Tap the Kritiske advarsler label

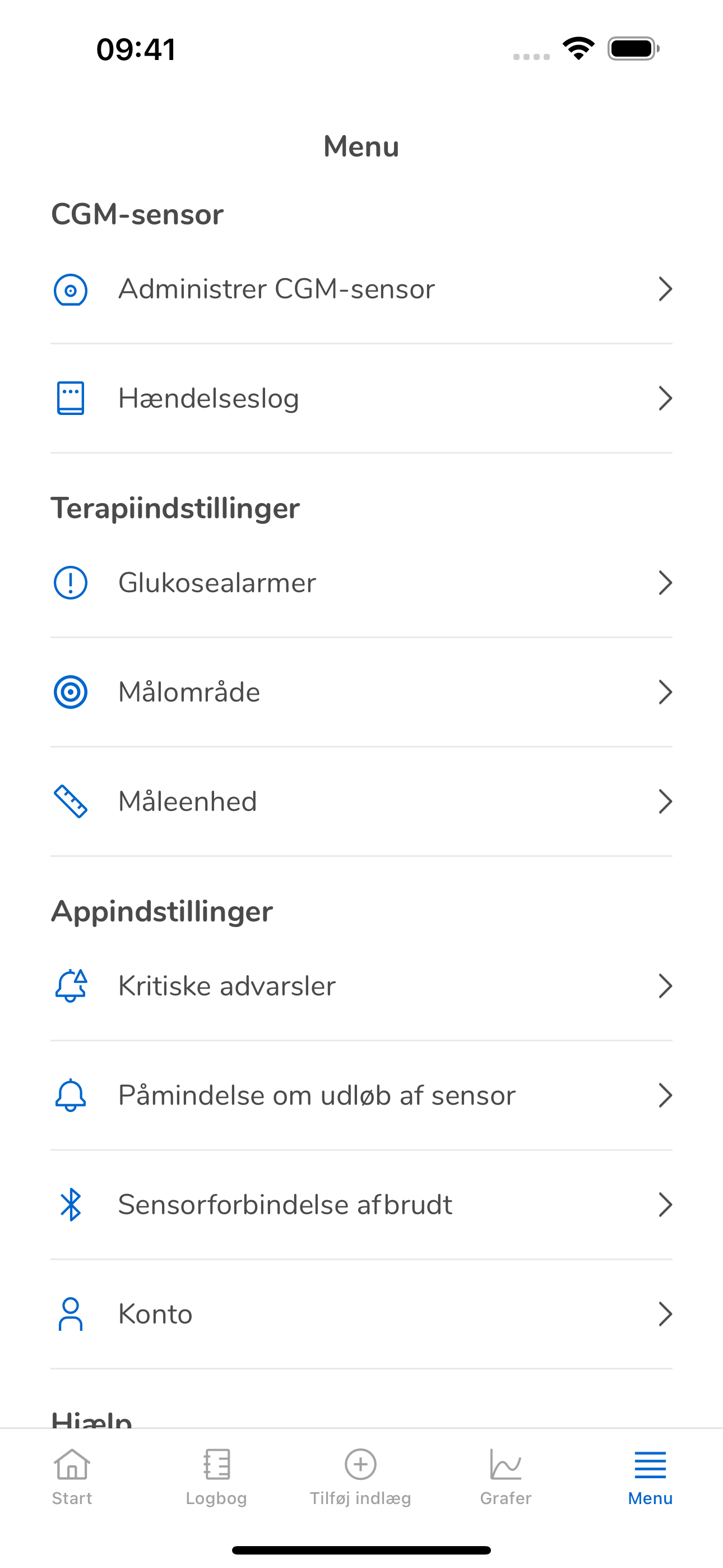point(227,985)
